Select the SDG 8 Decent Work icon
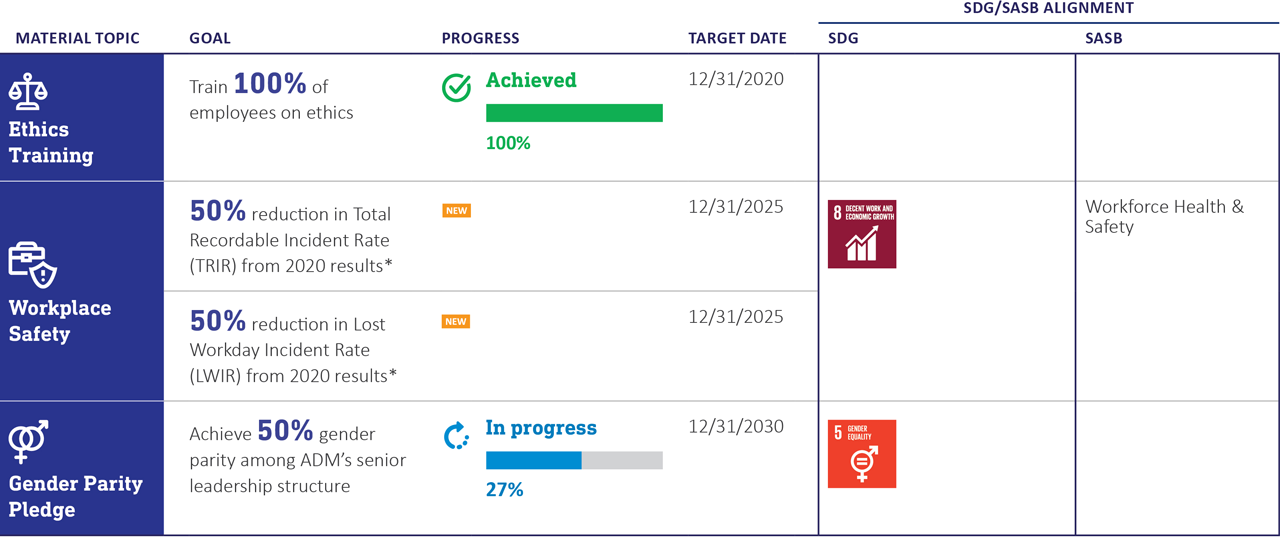The height and width of the screenshot is (538, 1280). [x=862, y=234]
